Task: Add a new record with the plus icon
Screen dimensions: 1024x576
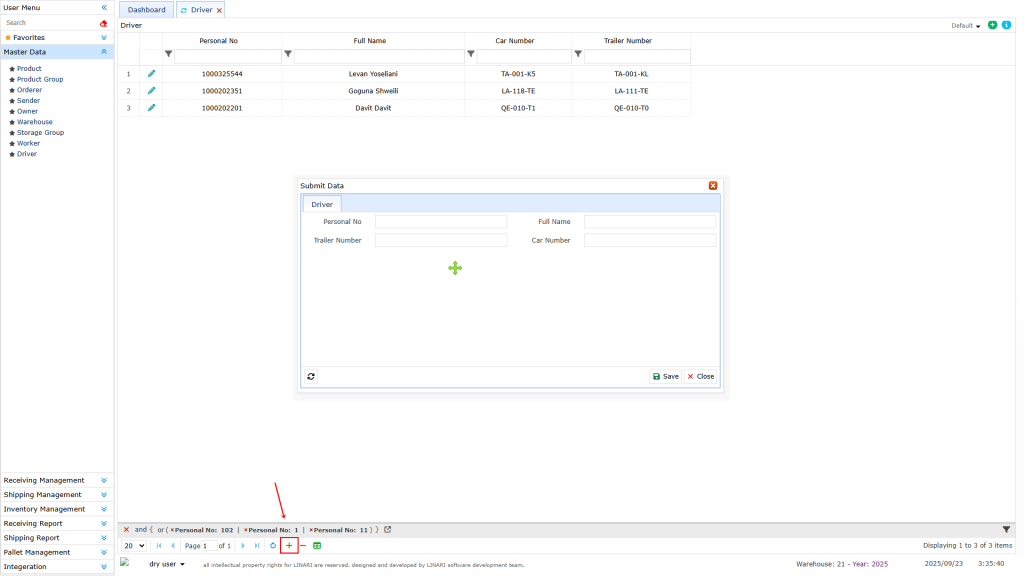Action: click(x=289, y=545)
